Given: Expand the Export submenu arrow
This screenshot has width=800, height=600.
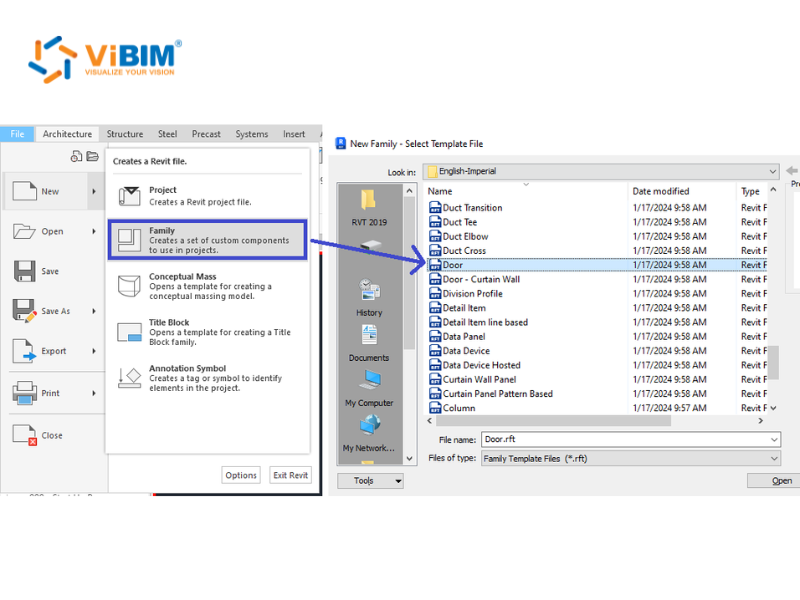Looking at the screenshot, I should click(x=94, y=351).
